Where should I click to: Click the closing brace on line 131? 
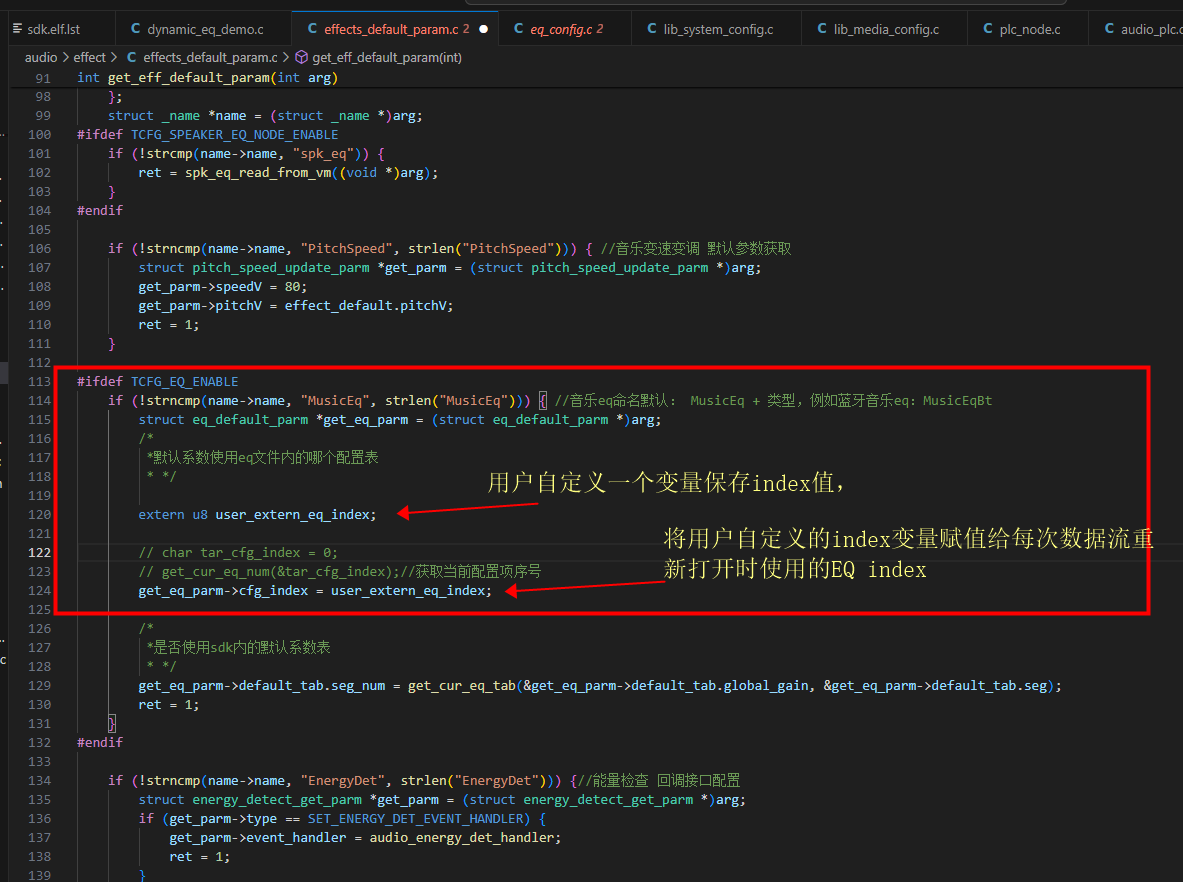pyautogui.click(x=112, y=724)
